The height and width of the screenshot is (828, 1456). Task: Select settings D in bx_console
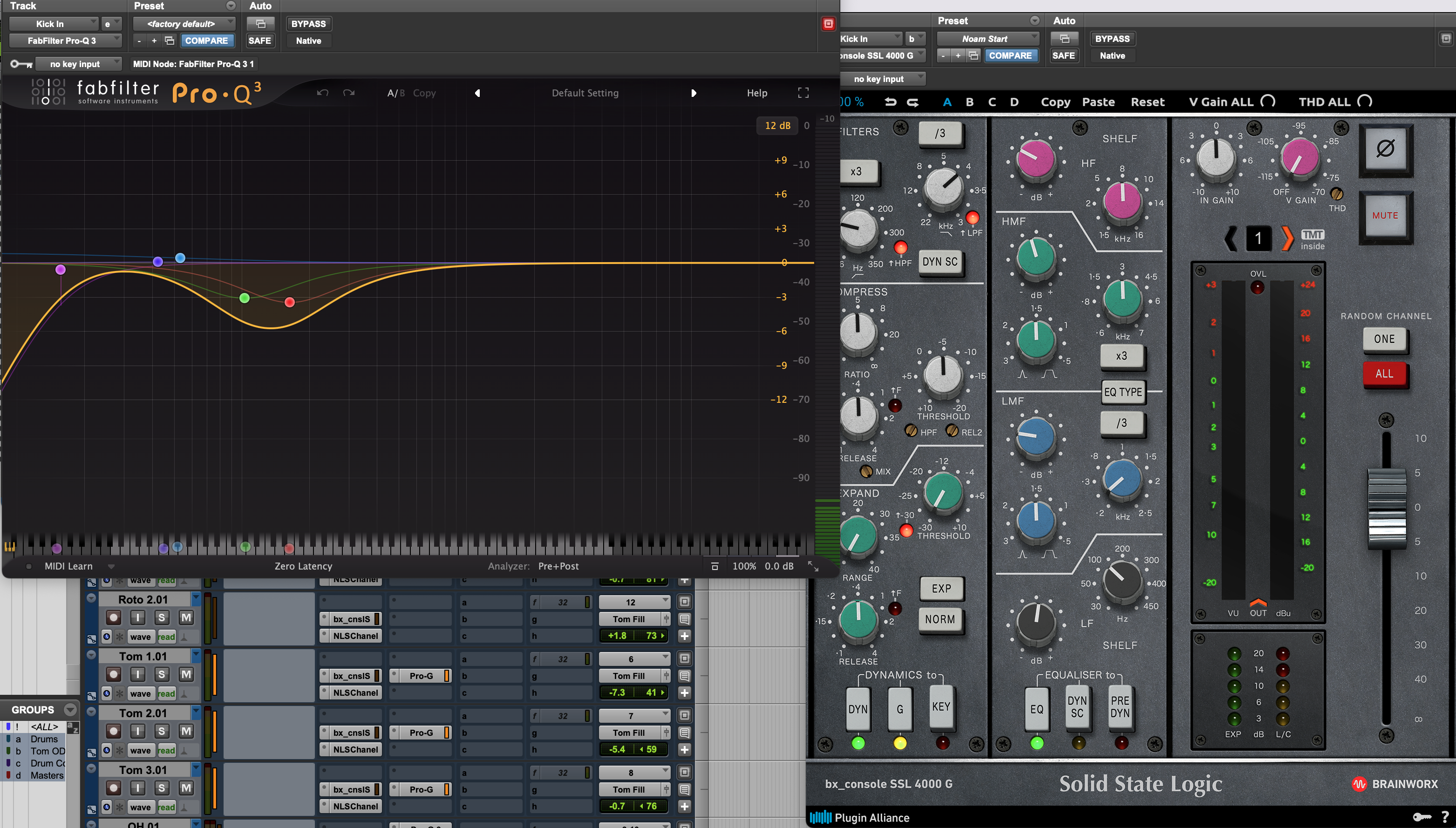point(1014,102)
